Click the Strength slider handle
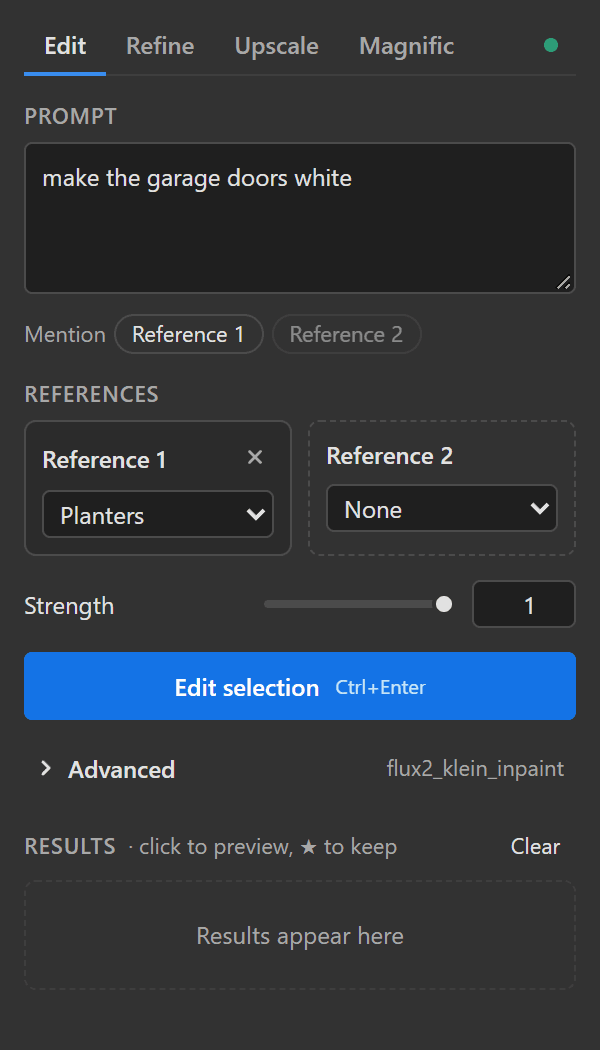 443,605
